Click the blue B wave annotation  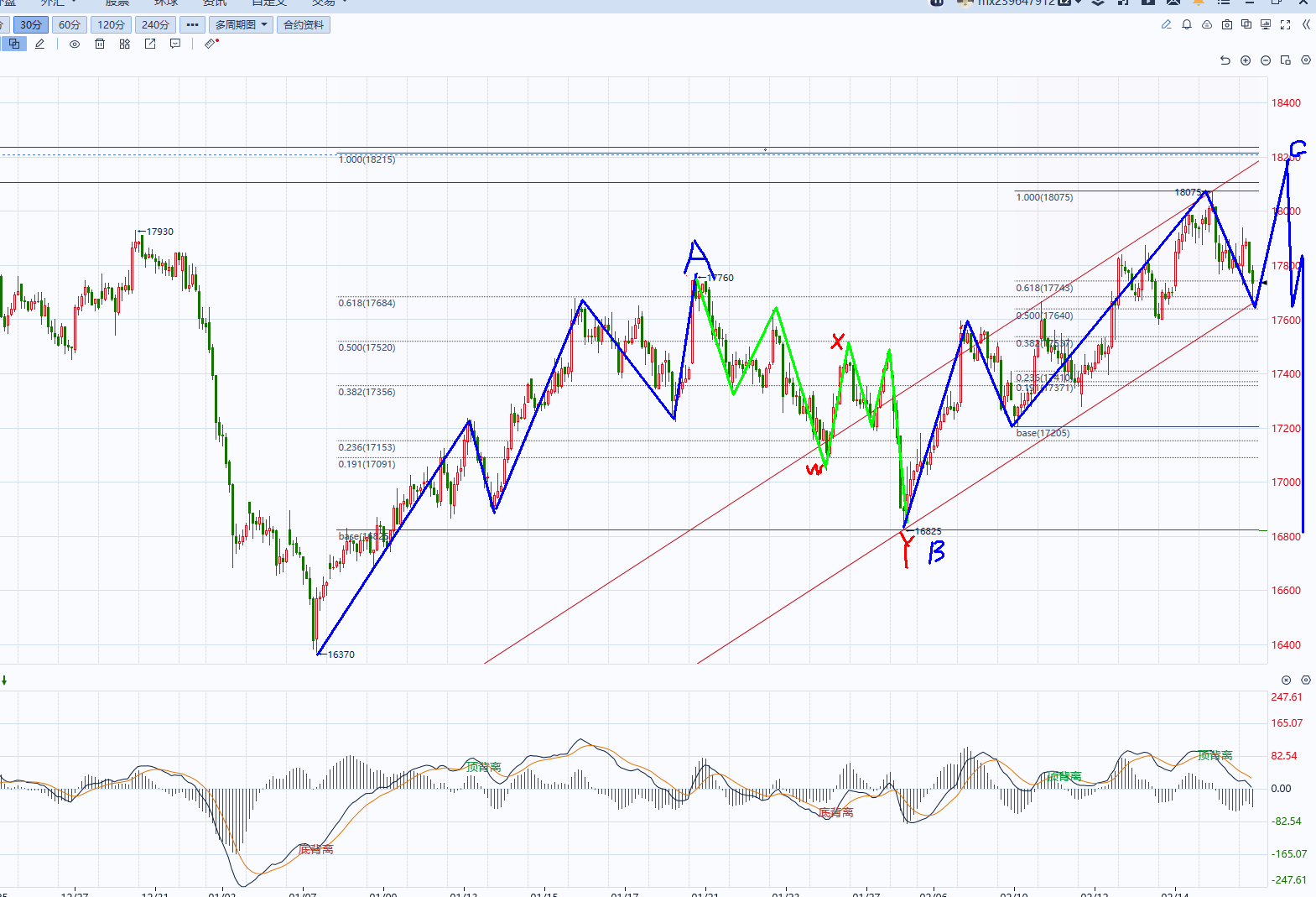[x=937, y=552]
